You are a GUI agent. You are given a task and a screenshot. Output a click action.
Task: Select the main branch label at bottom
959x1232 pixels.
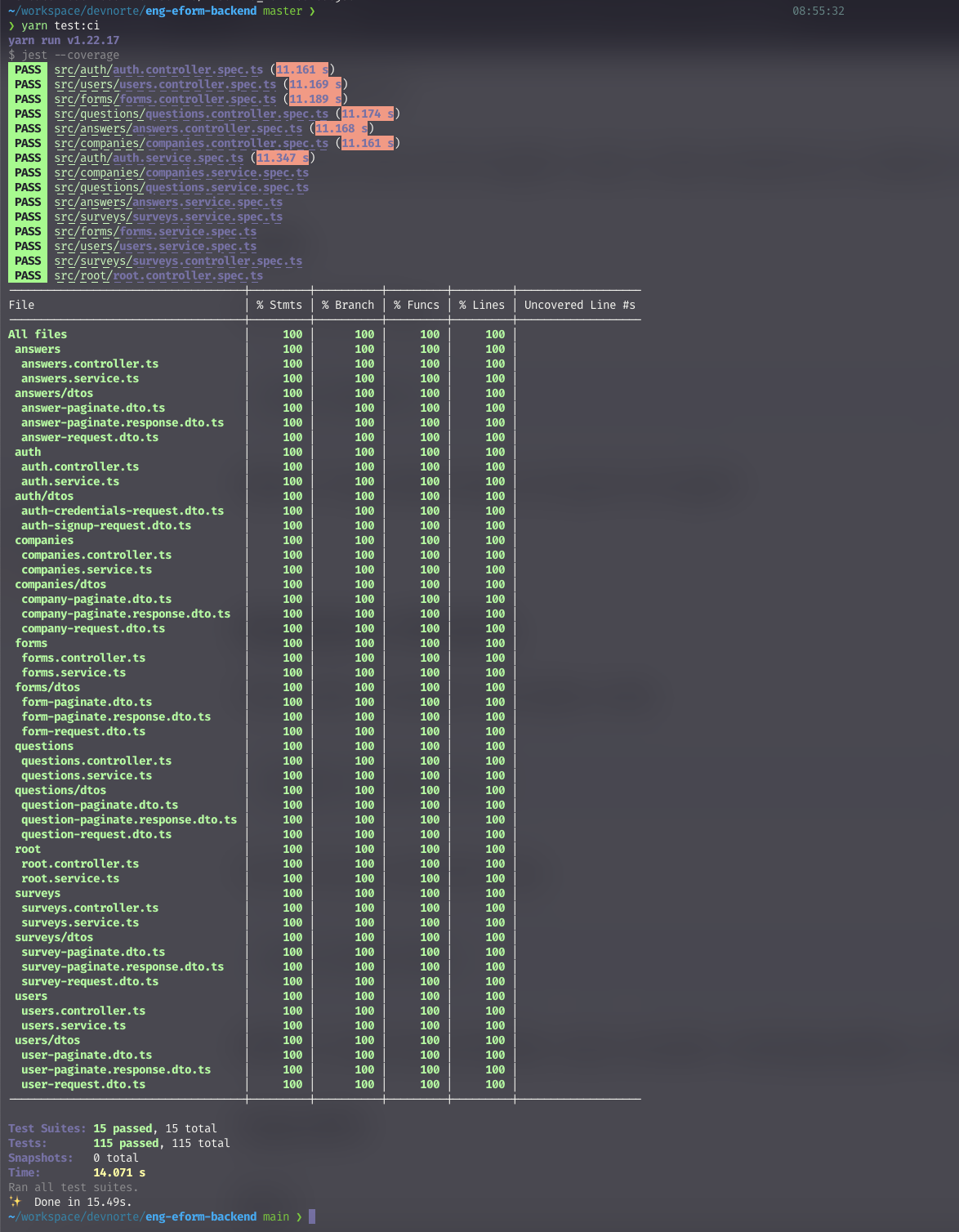[x=276, y=1216]
